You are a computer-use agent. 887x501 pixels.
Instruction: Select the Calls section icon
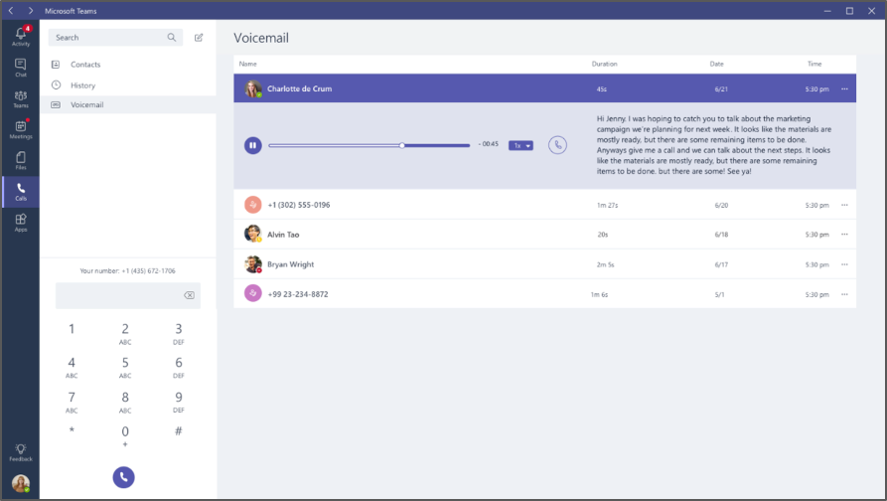[21, 192]
